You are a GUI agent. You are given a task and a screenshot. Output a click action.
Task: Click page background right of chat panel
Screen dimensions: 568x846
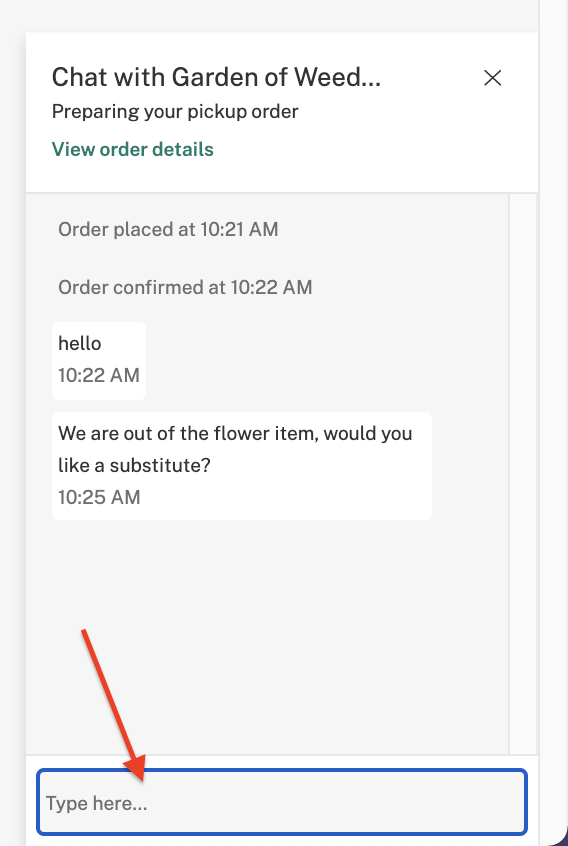[552, 378]
